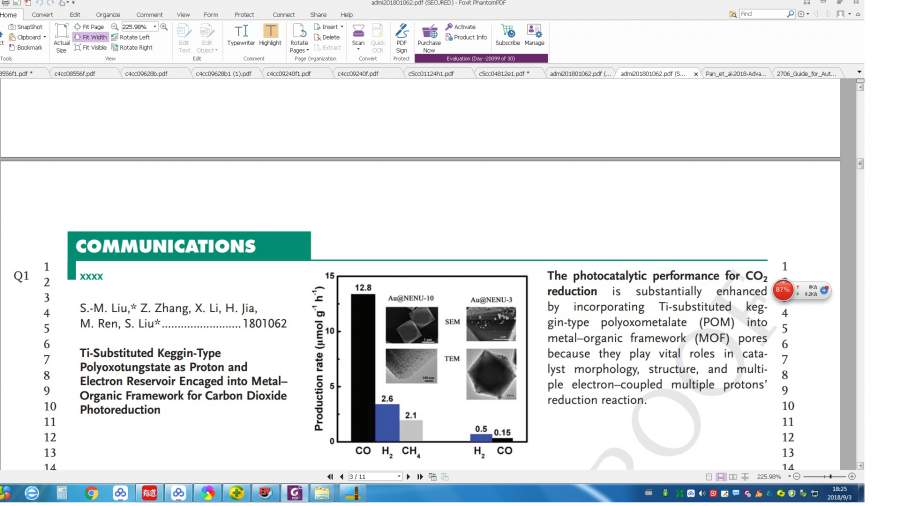Click the Manage icon
The image size is (900, 506).
tap(534, 35)
